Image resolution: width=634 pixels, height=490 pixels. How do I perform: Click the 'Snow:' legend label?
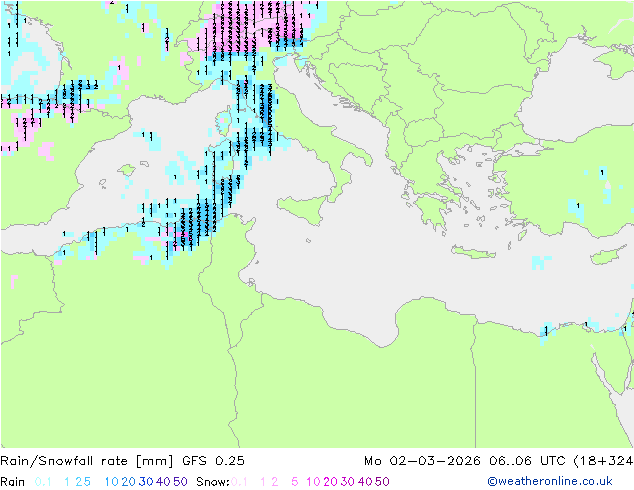point(213,482)
